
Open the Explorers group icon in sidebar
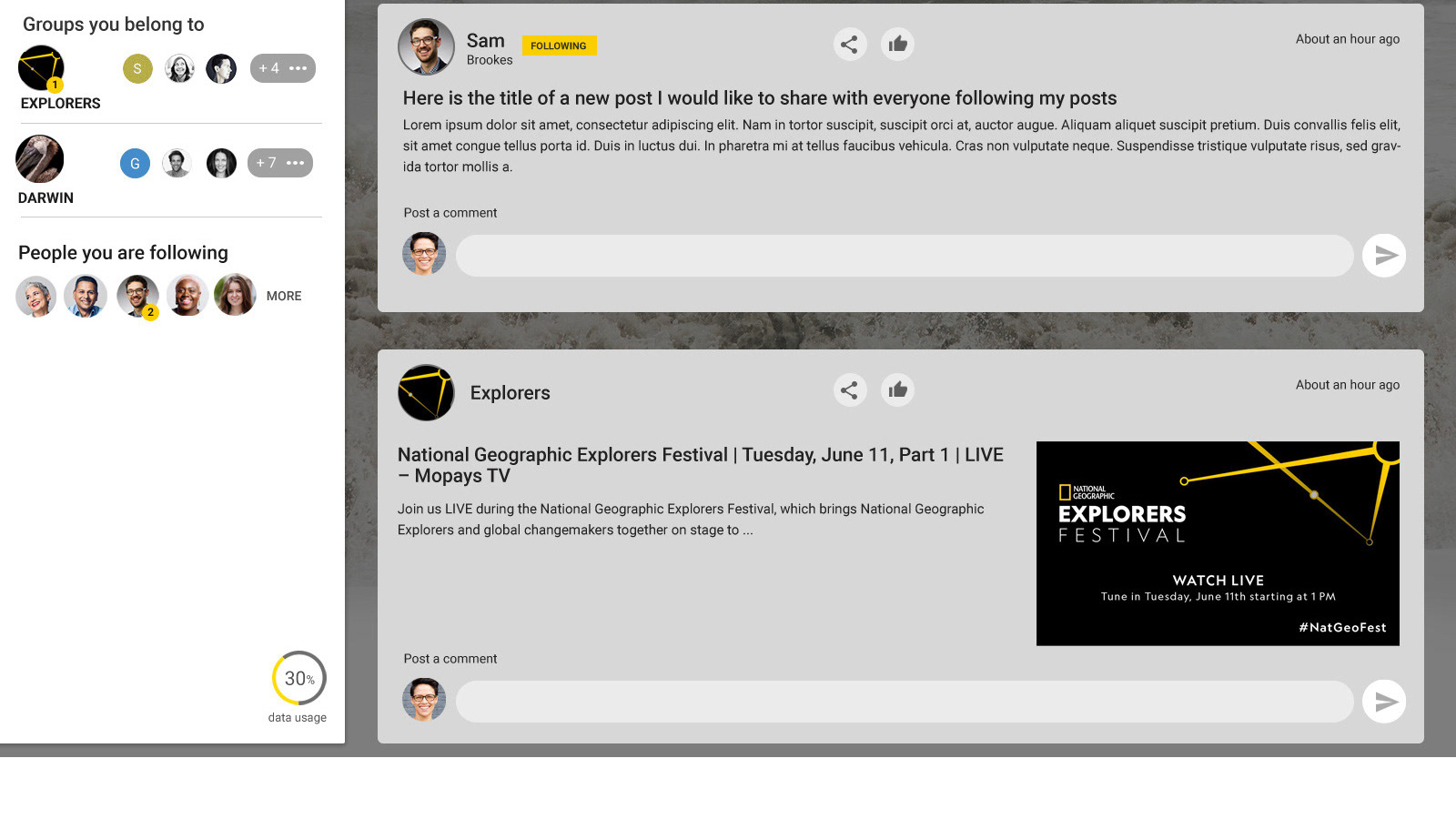click(x=41, y=67)
